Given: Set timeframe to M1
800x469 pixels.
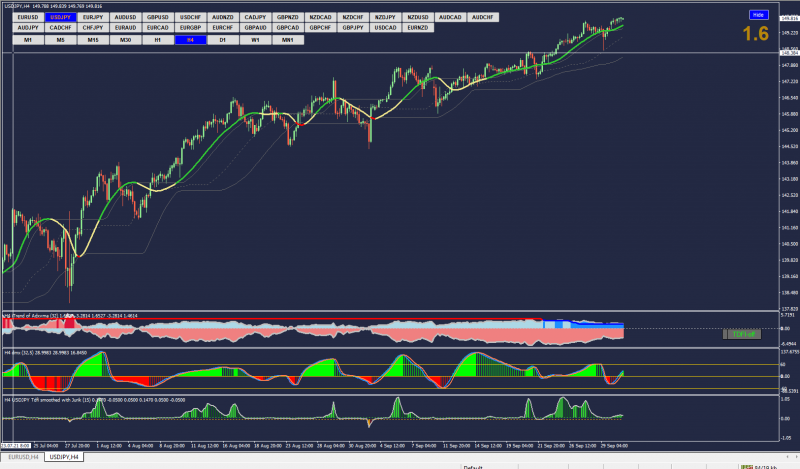Looking at the screenshot, I should [28, 40].
